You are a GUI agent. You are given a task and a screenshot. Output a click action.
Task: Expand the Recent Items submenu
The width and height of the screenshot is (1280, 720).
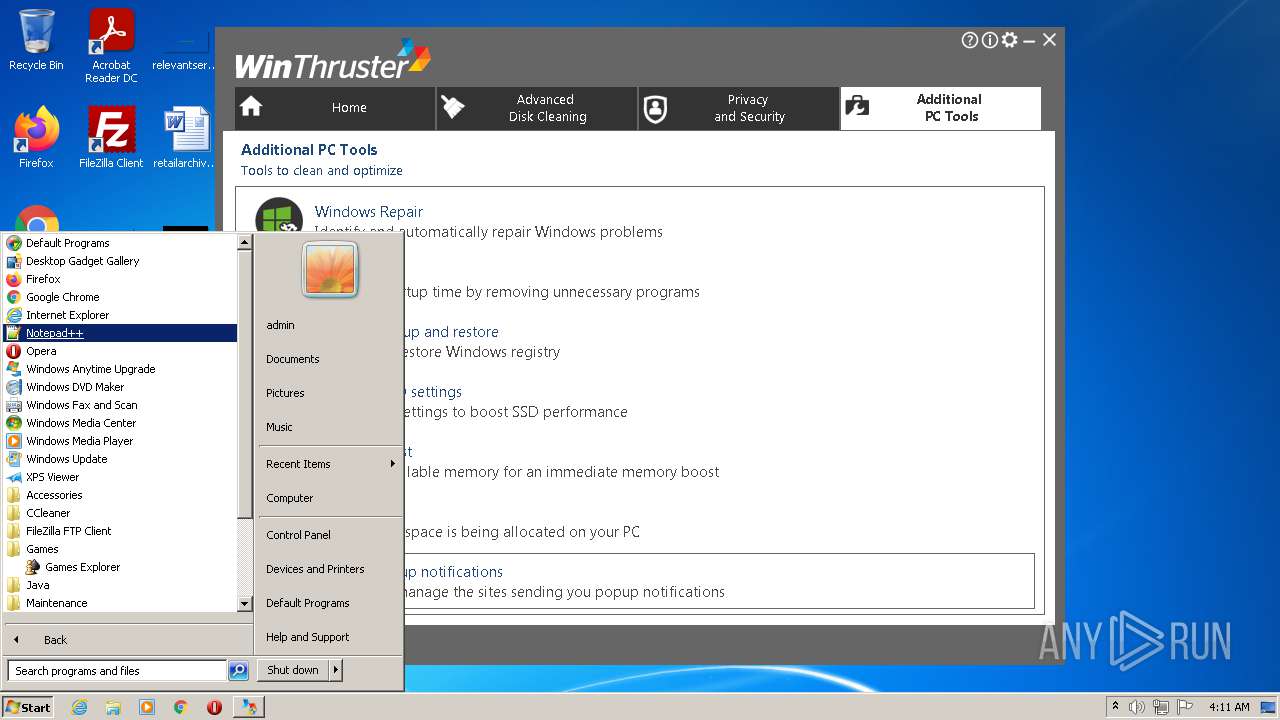329,464
